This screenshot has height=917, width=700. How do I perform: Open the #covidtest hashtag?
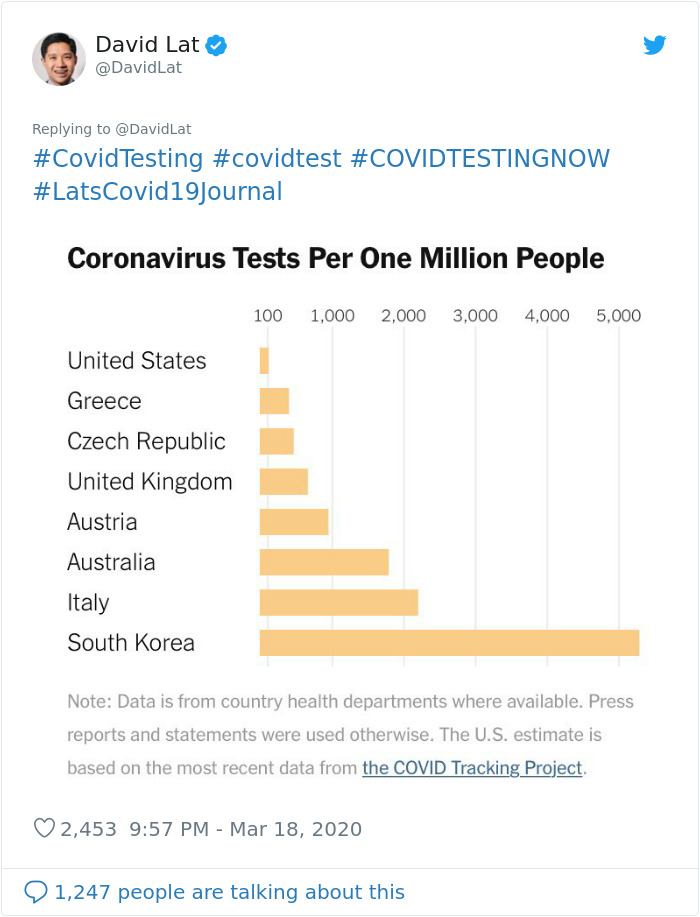tap(275, 158)
